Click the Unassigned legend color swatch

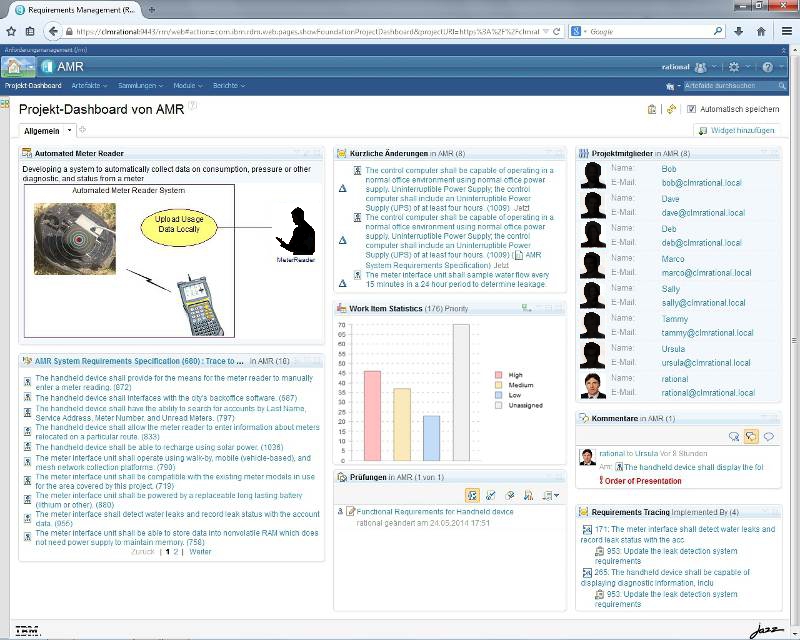point(498,405)
